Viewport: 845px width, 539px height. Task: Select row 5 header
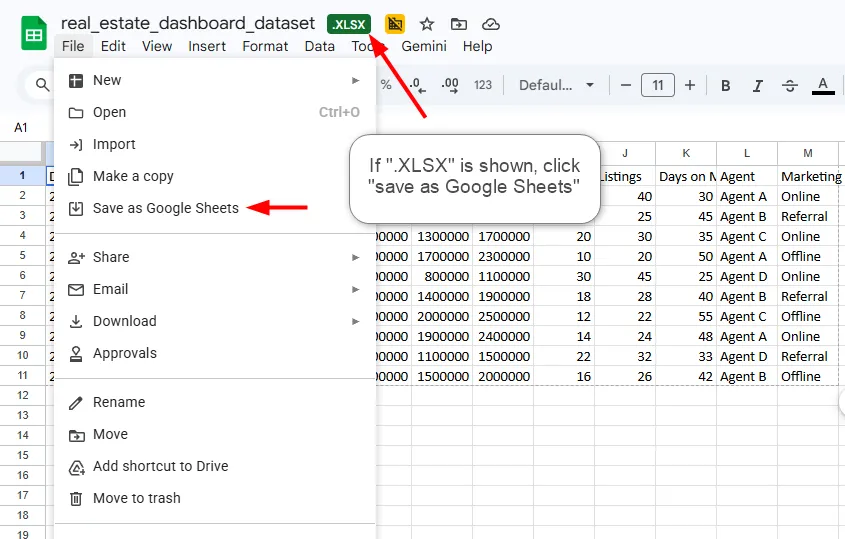[23, 255]
